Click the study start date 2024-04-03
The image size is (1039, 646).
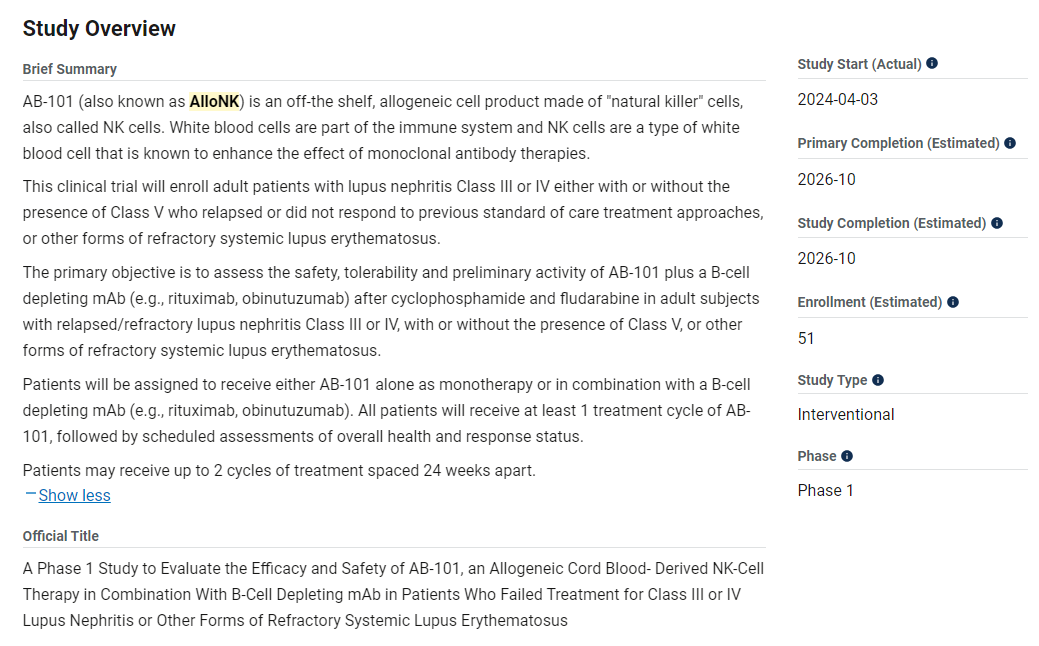(x=838, y=99)
